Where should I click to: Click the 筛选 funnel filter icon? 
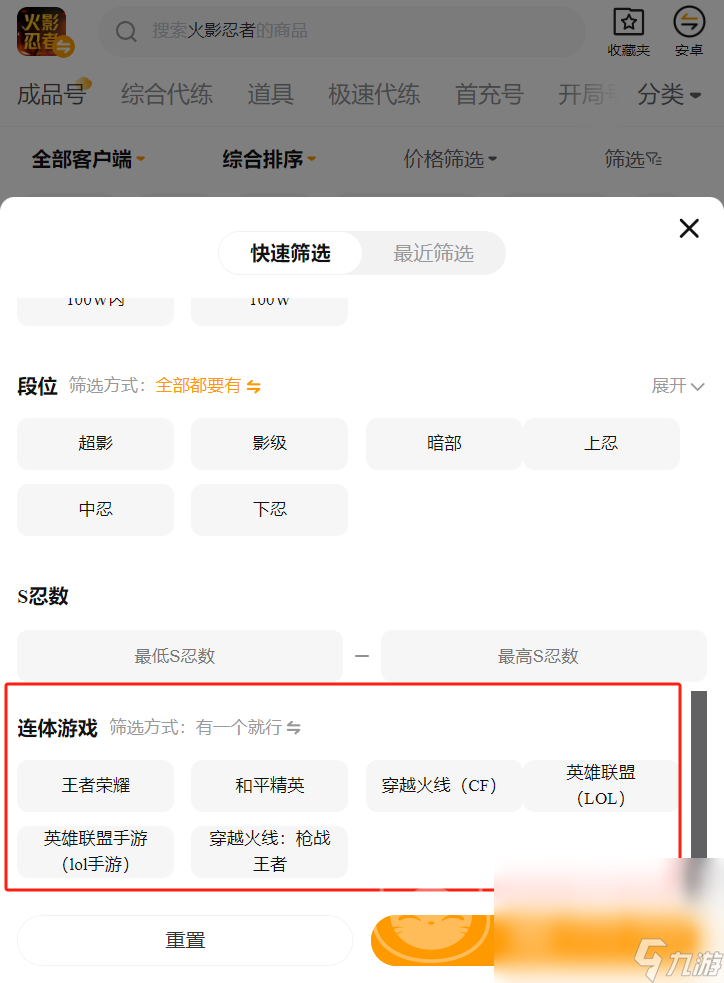click(x=654, y=159)
